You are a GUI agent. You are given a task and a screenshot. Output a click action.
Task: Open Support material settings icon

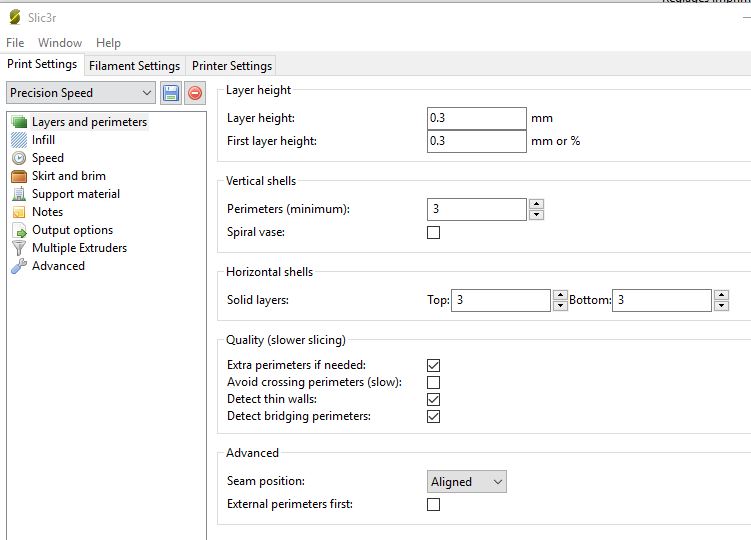18,194
